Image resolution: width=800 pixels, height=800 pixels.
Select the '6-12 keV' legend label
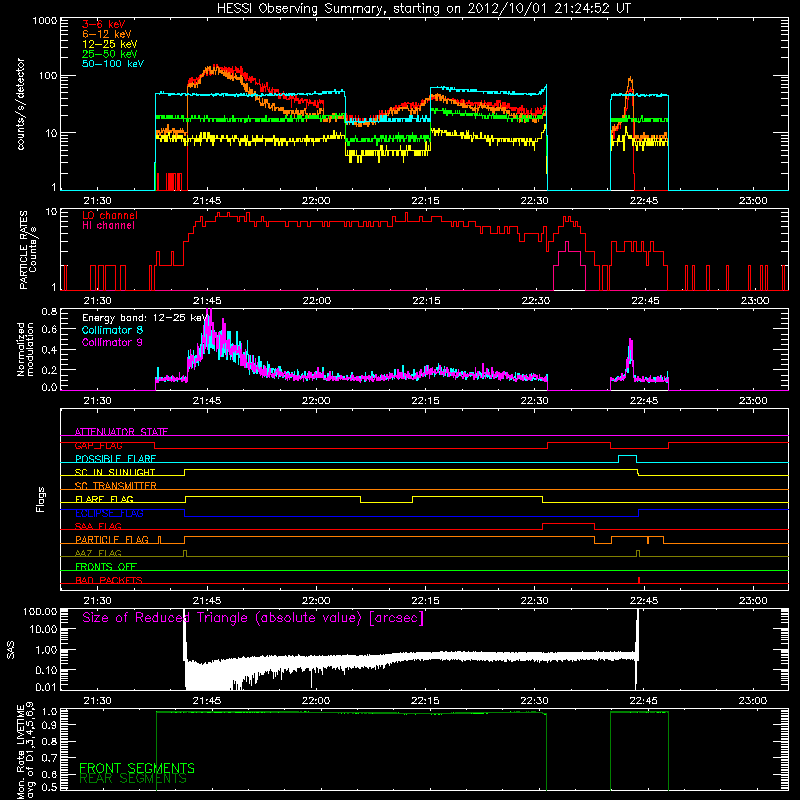pyautogui.click(x=107, y=34)
